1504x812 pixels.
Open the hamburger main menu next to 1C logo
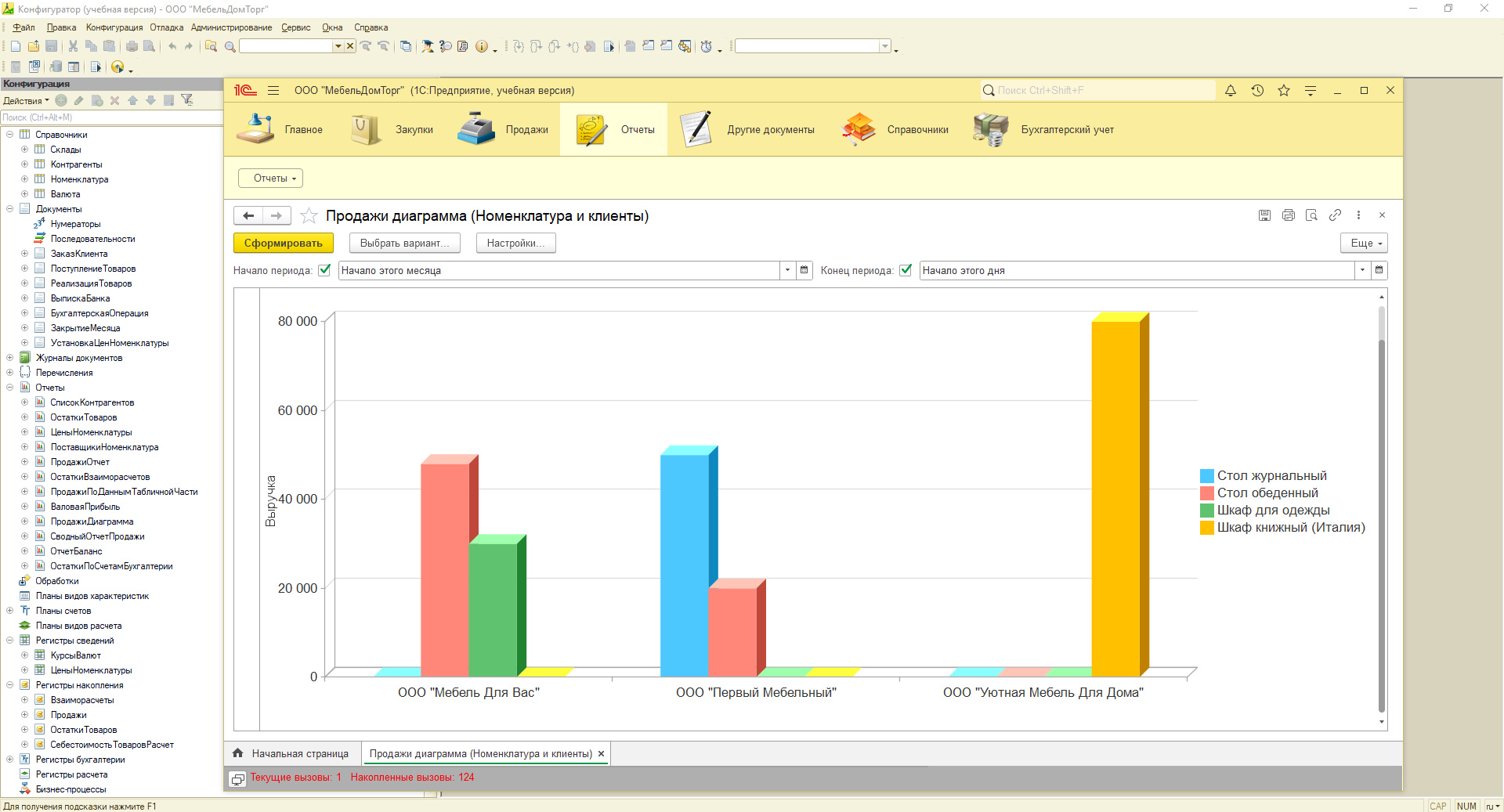[x=273, y=91]
